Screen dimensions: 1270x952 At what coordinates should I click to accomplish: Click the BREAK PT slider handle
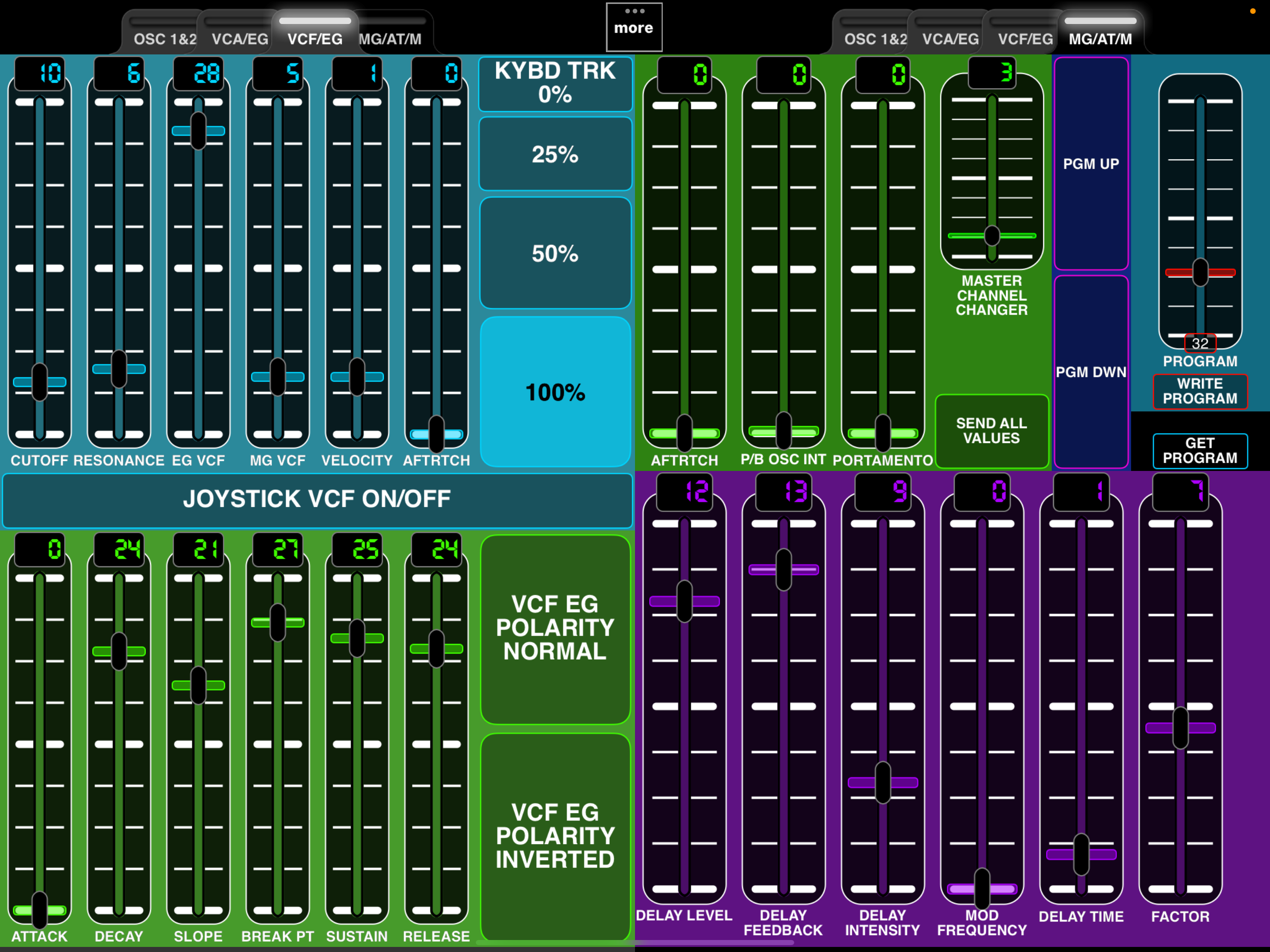[x=277, y=623]
